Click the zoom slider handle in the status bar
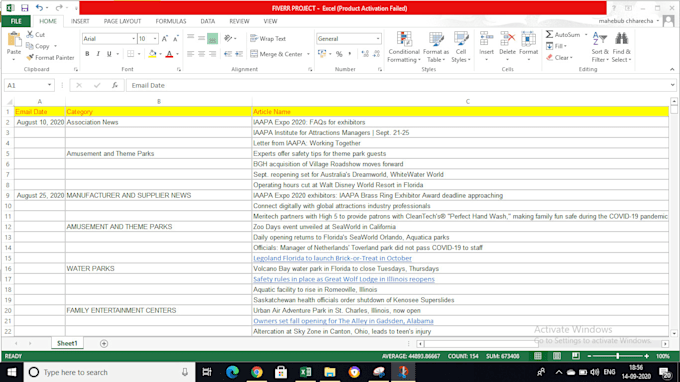The width and height of the screenshot is (680, 382). coord(618,356)
